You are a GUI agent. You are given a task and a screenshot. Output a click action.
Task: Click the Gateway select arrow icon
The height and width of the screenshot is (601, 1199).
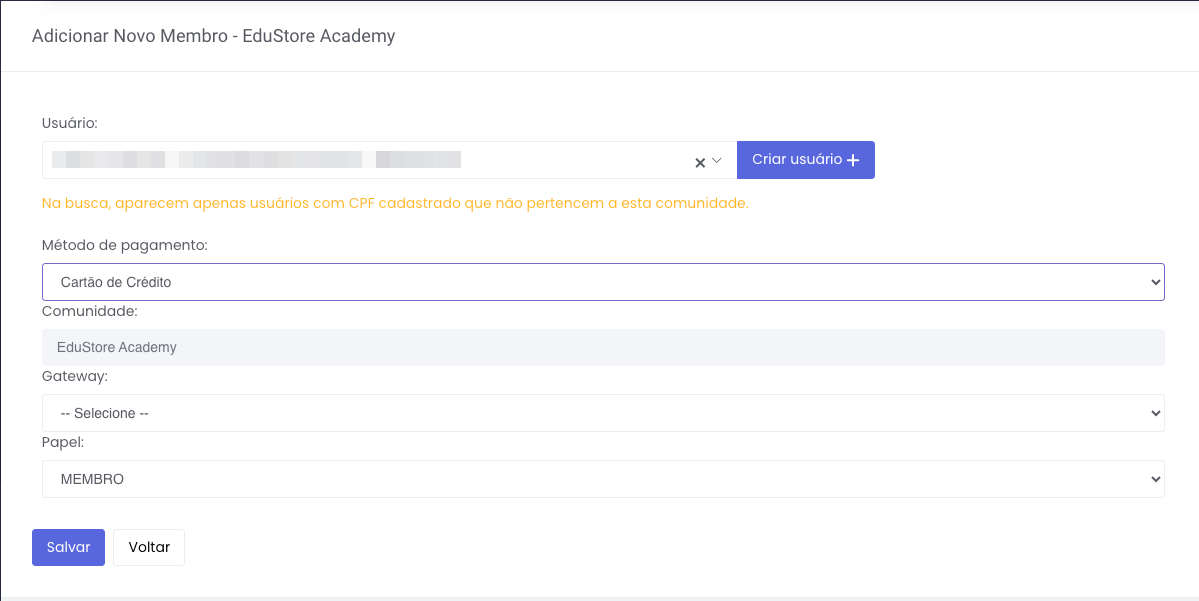click(1155, 413)
